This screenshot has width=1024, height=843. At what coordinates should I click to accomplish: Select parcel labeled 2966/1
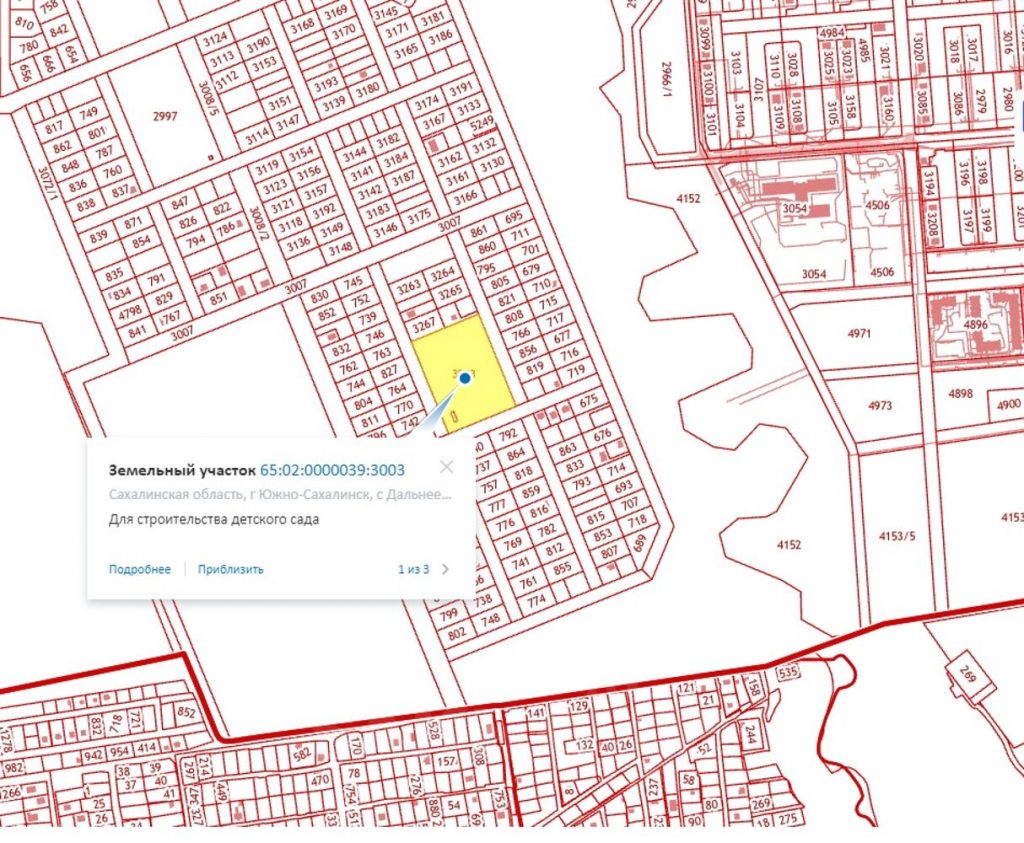[666, 78]
